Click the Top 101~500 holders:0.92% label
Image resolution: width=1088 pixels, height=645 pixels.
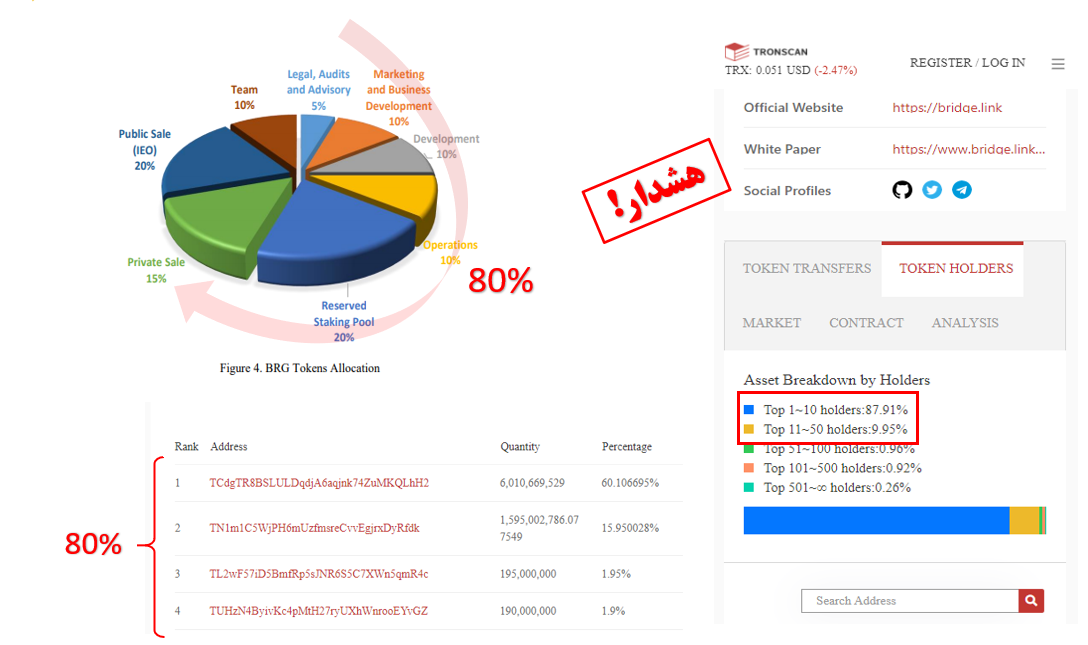point(842,468)
